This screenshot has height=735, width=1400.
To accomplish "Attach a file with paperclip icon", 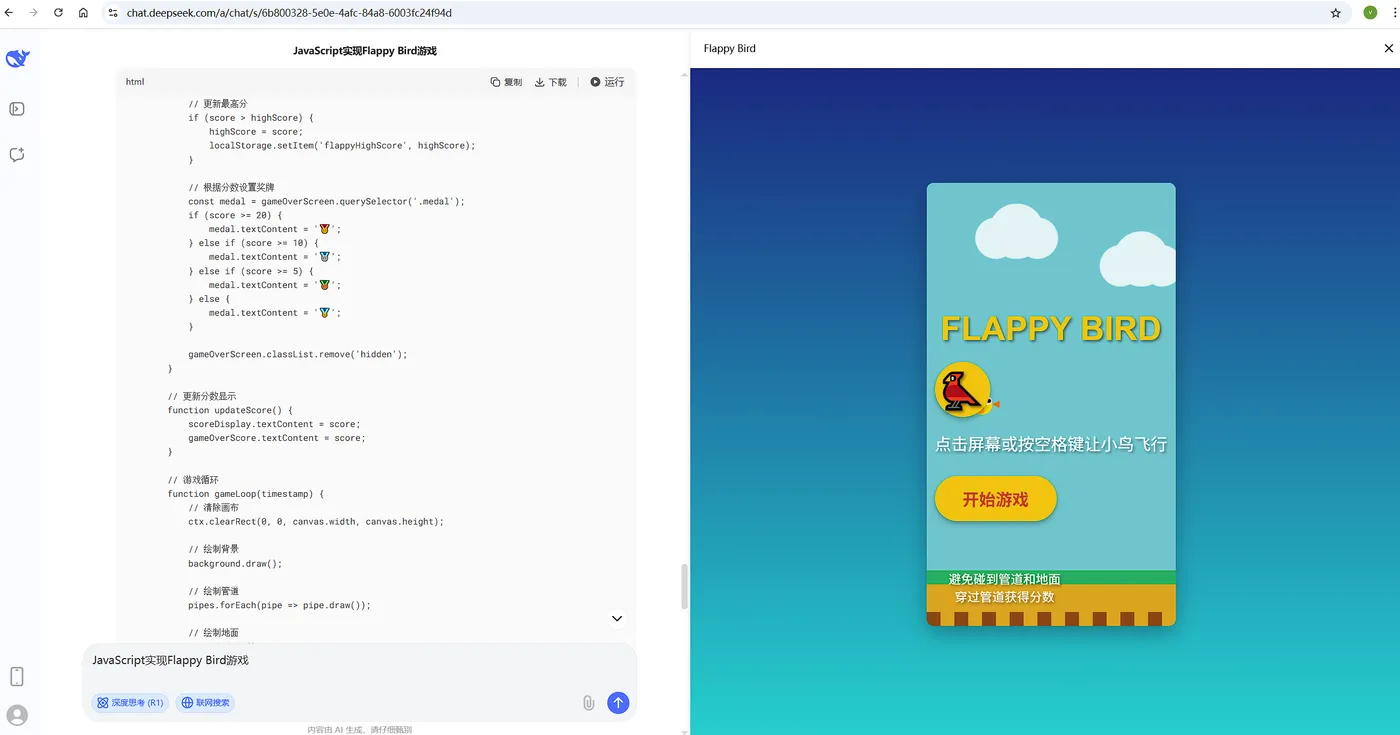I will pos(589,703).
